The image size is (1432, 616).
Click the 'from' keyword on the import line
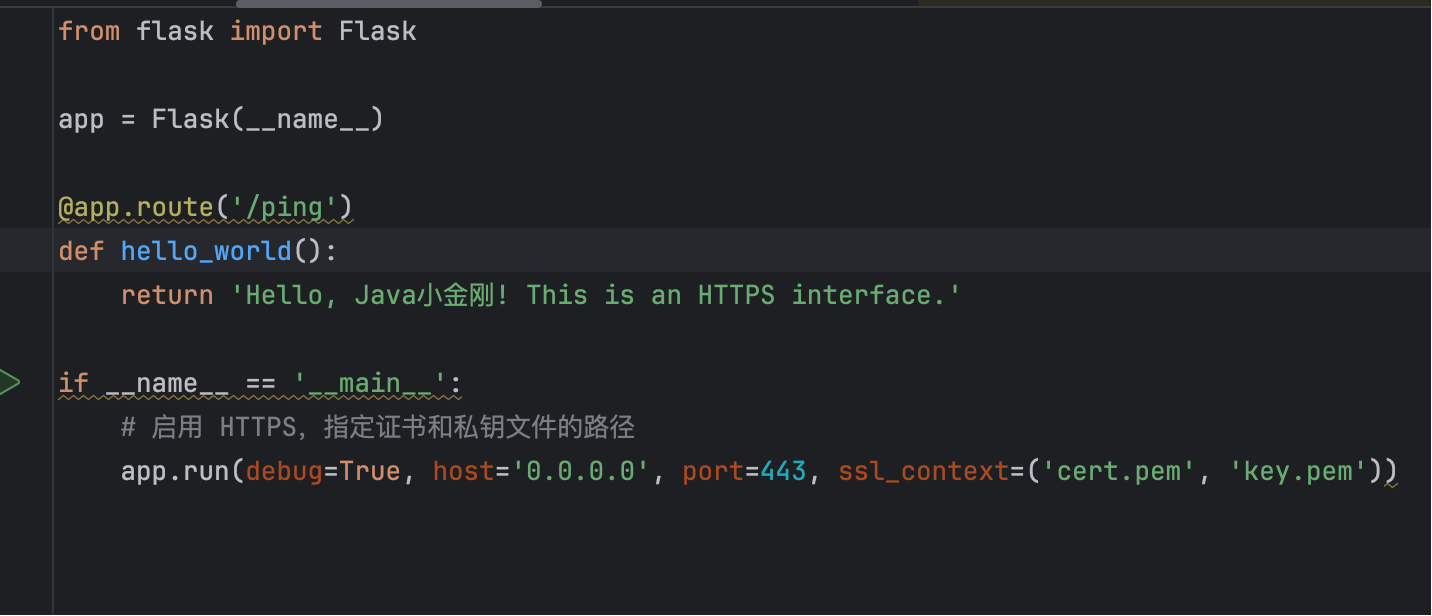point(89,31)
